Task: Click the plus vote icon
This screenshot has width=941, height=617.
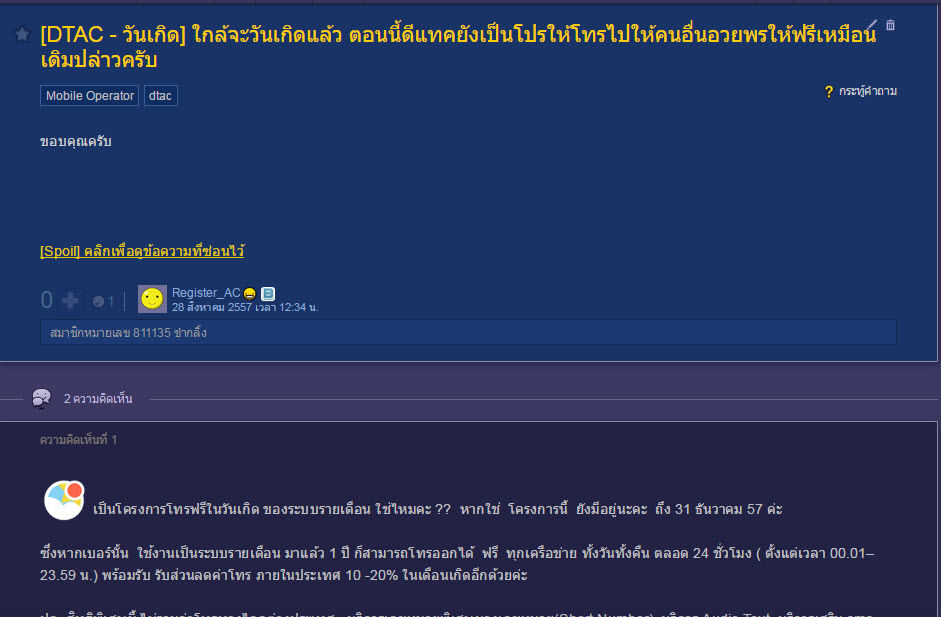Action: [70, 300]
